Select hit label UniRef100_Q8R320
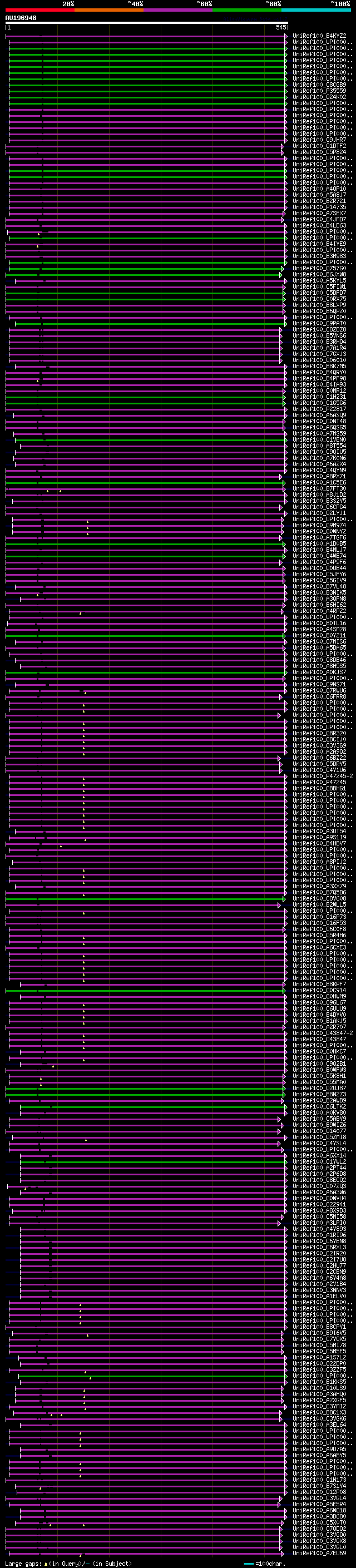356x1568 pixels. click(x=319, y=734)
